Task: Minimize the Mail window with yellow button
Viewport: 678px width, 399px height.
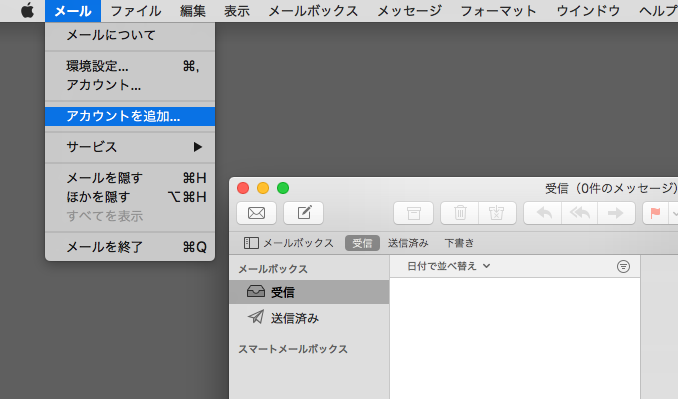Action: (x=263, y=188)
